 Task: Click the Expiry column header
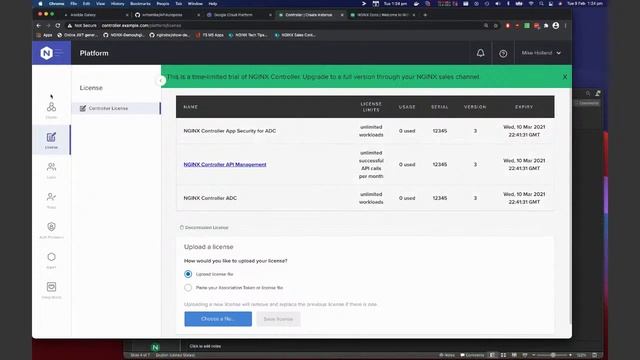(x=524, y=107)
